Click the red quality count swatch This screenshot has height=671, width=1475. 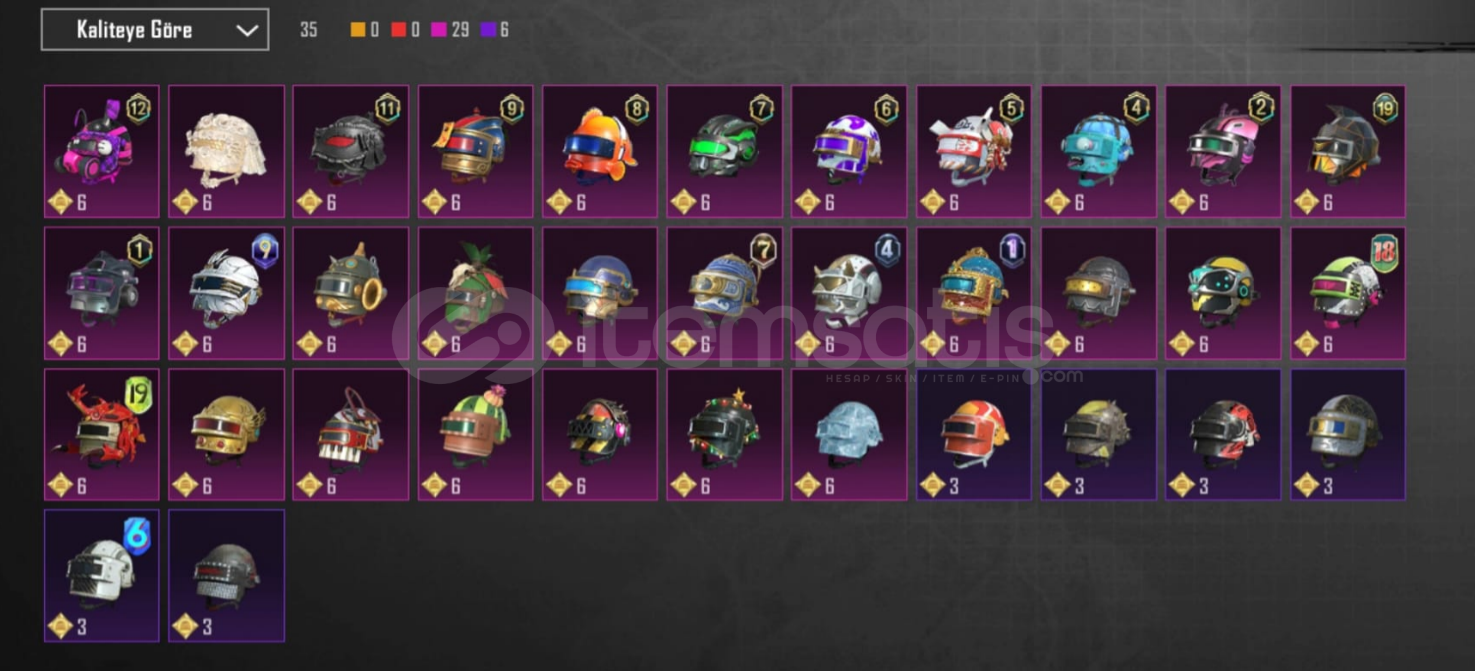[x=398, y=30]
